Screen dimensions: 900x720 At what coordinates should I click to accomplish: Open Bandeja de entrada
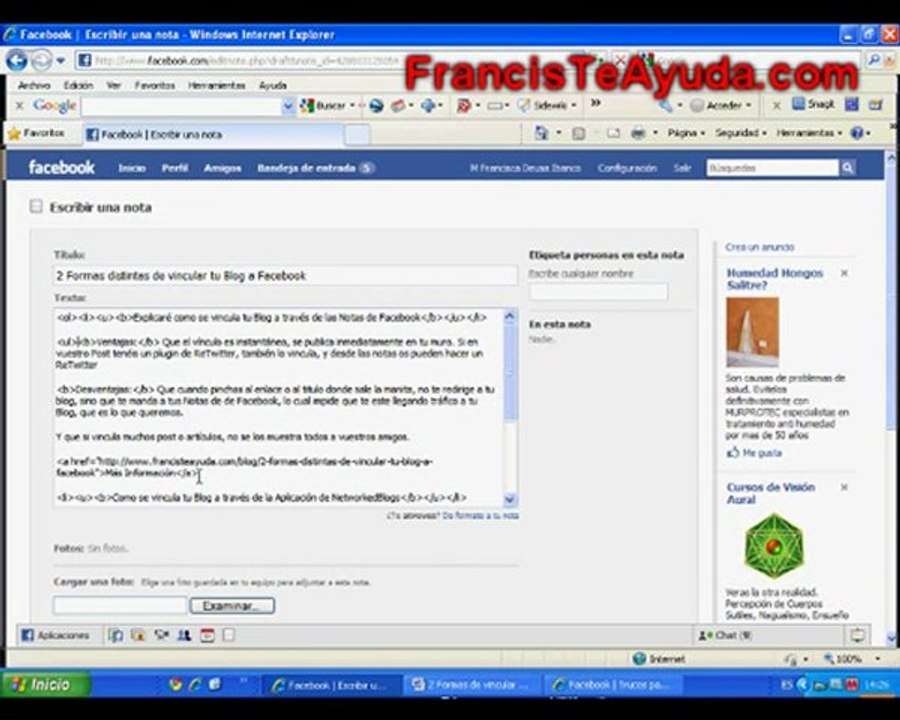(315, 168)
